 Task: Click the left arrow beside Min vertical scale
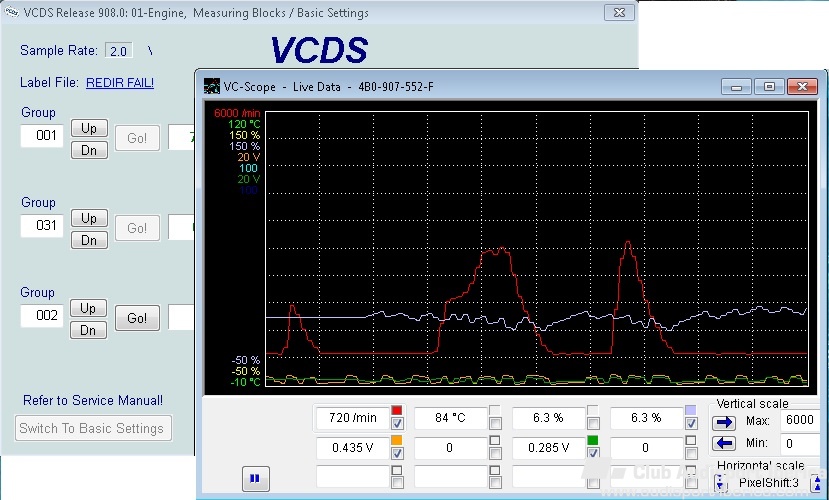click(x=724, y=443)
